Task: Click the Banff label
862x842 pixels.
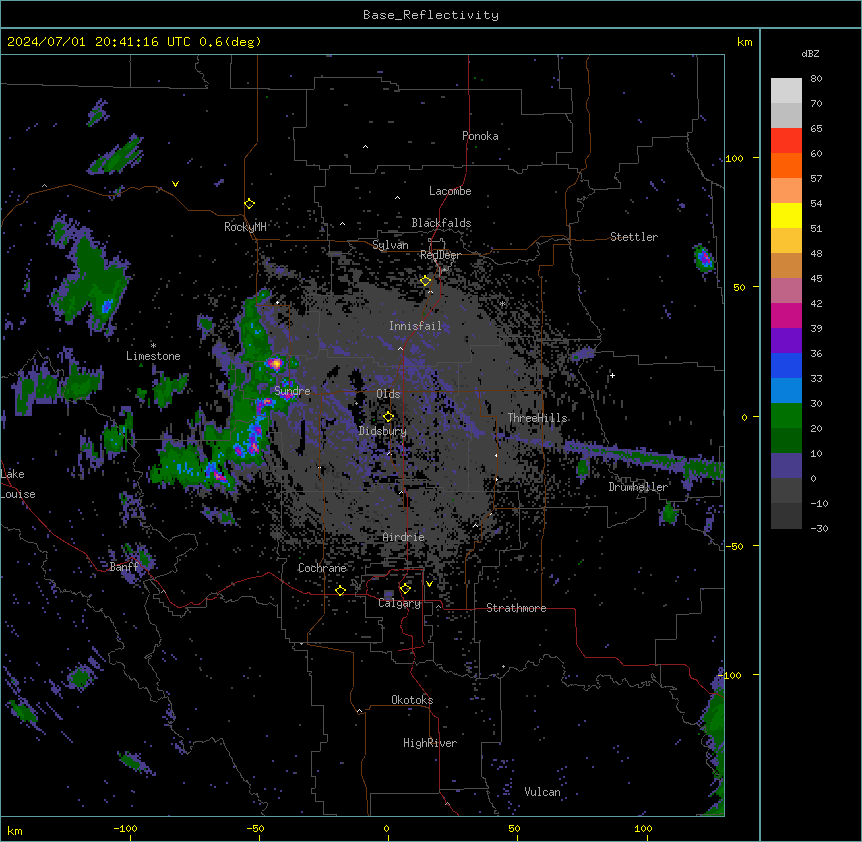Action: coord(124,567)
